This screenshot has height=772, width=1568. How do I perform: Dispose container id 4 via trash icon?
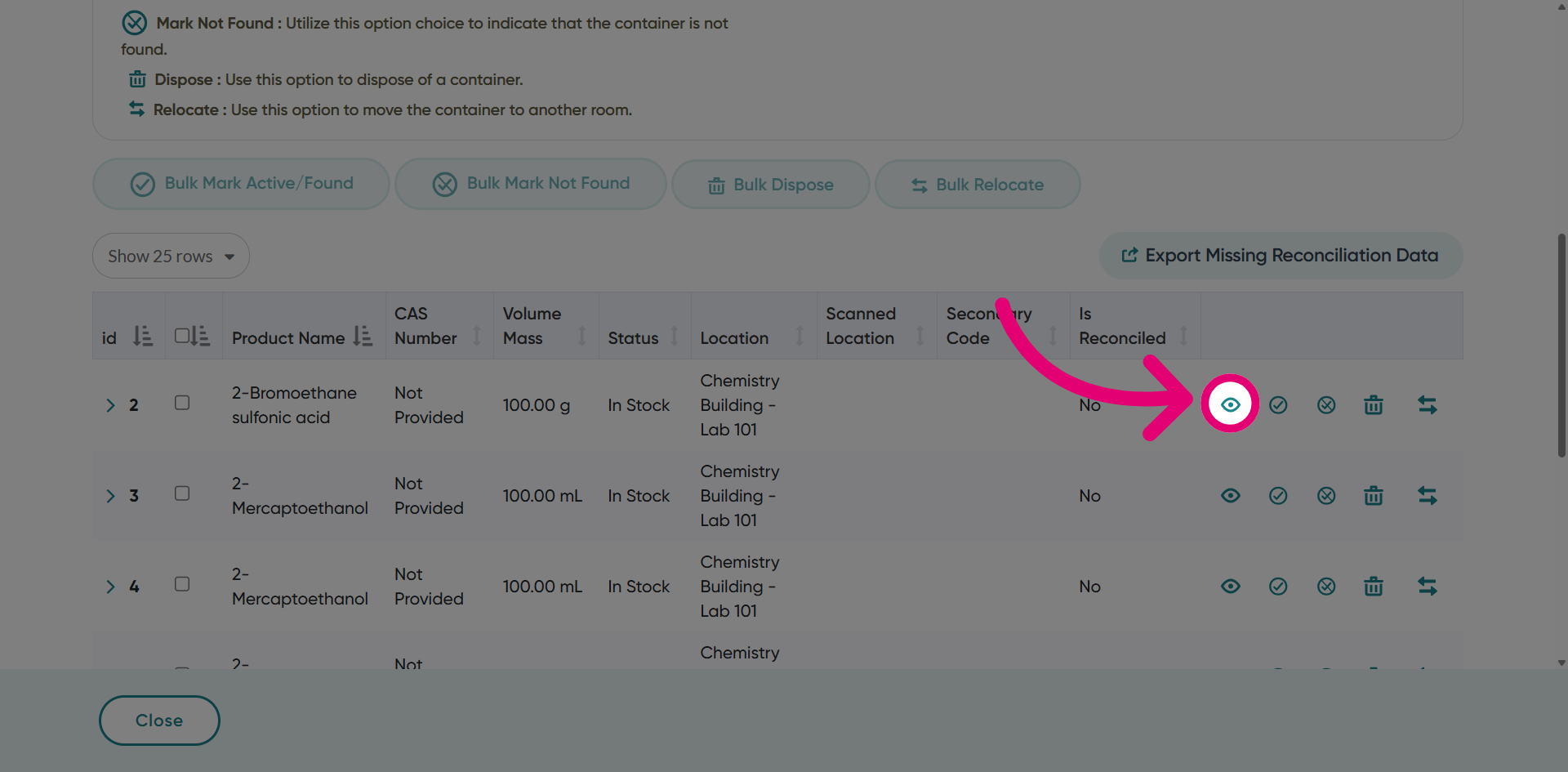tap(1374, 586)
